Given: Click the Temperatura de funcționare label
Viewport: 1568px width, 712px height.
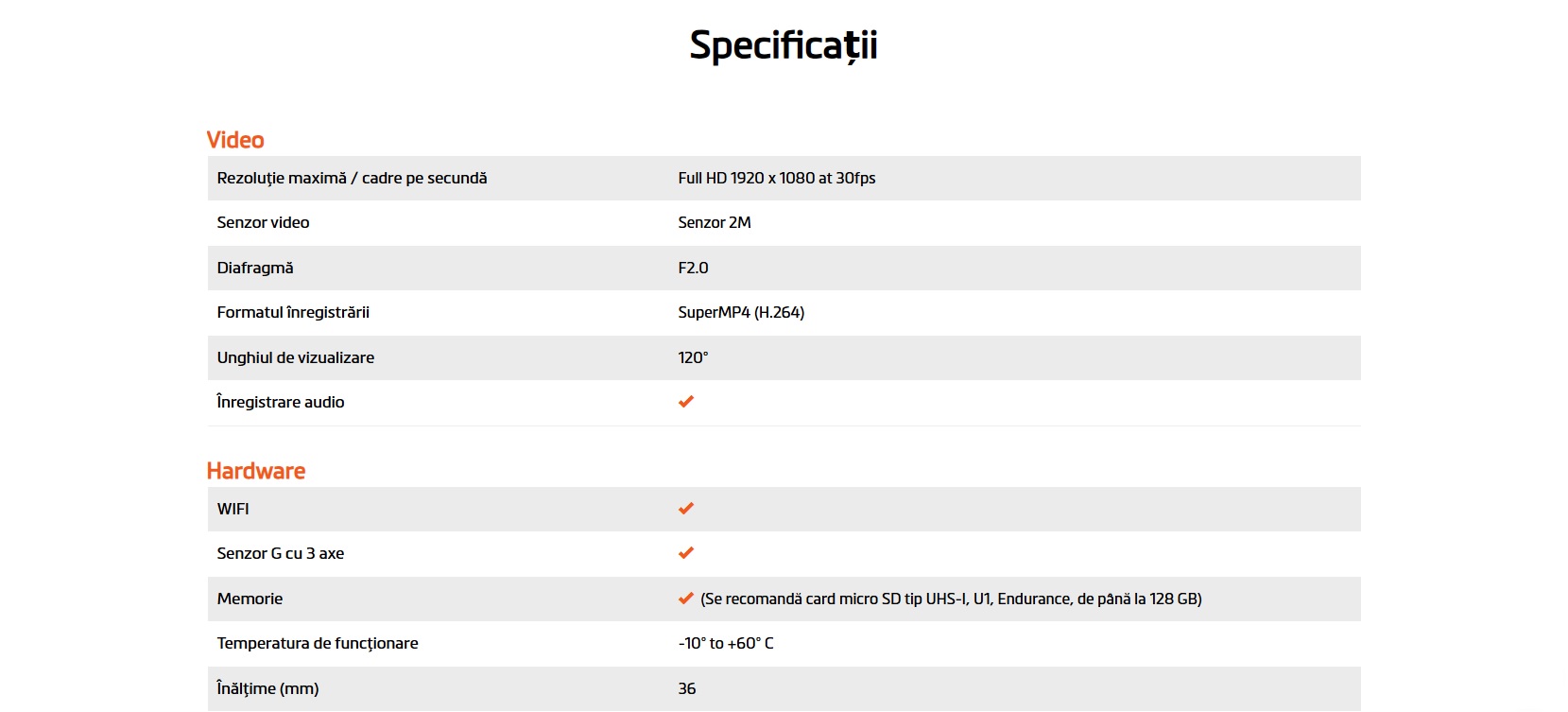Looking at the screenshot, I should tap(317, 643).
